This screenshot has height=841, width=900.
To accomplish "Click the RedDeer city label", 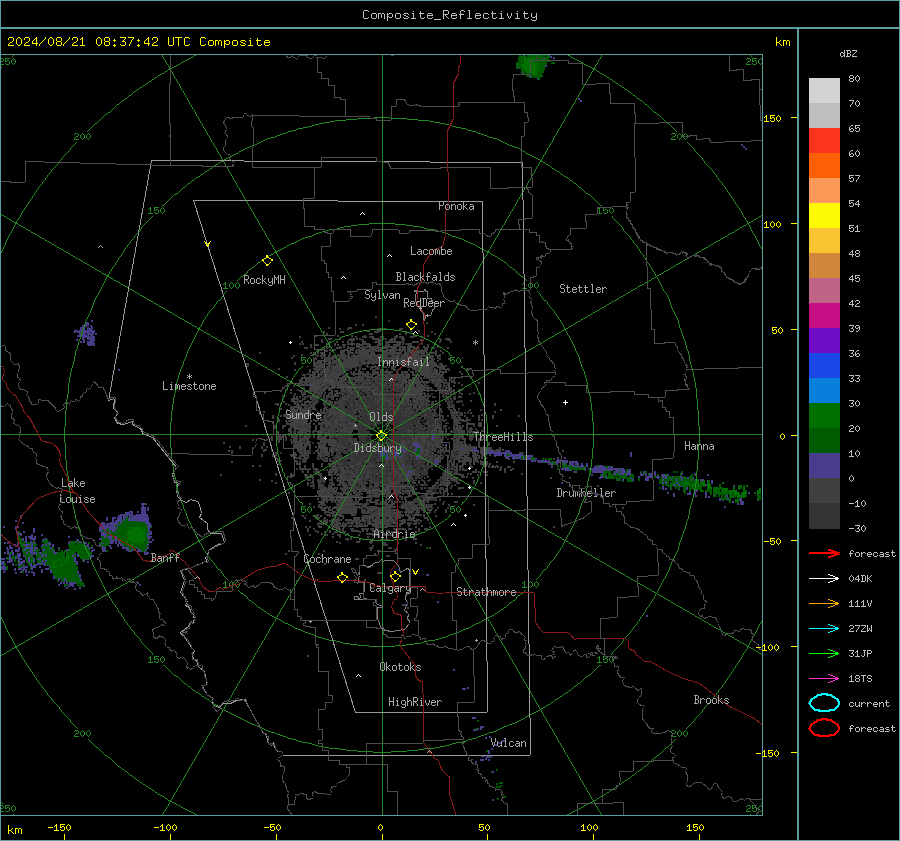I will point(424,303).
